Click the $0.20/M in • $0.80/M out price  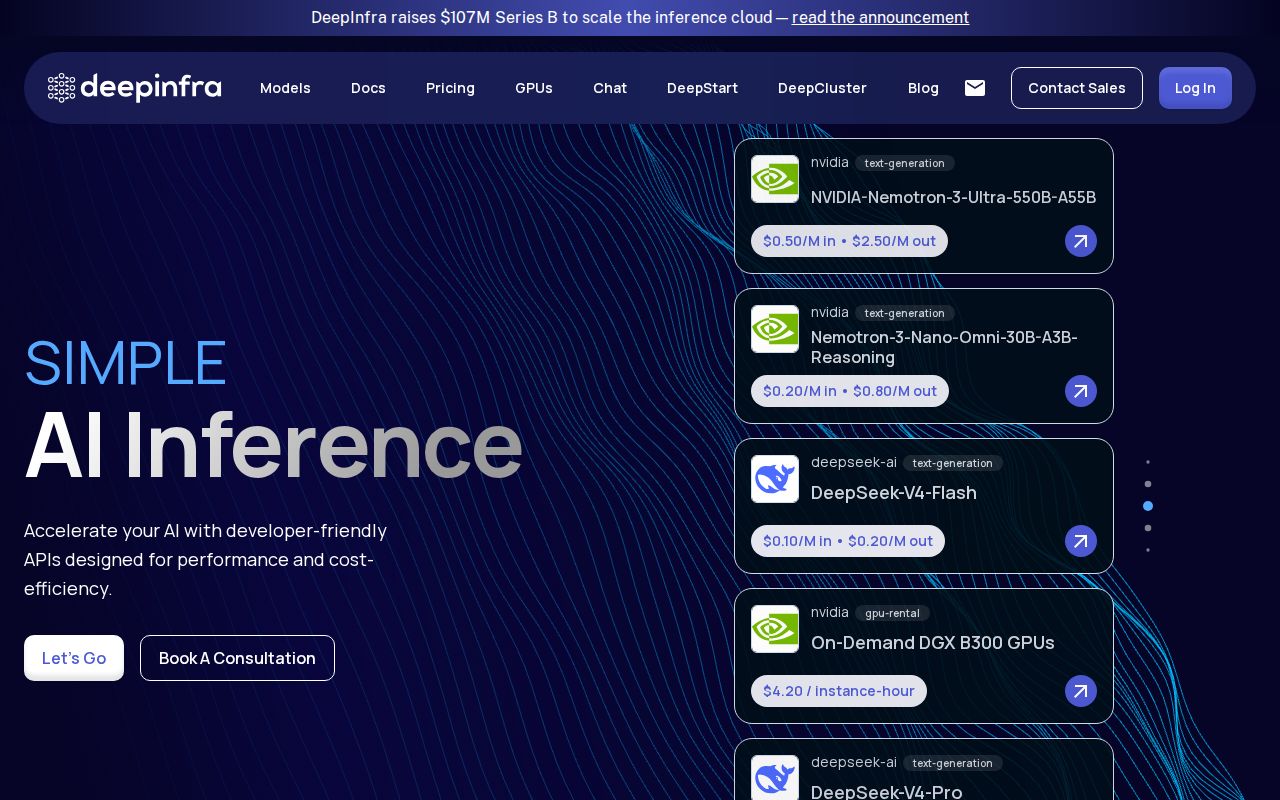850,391
